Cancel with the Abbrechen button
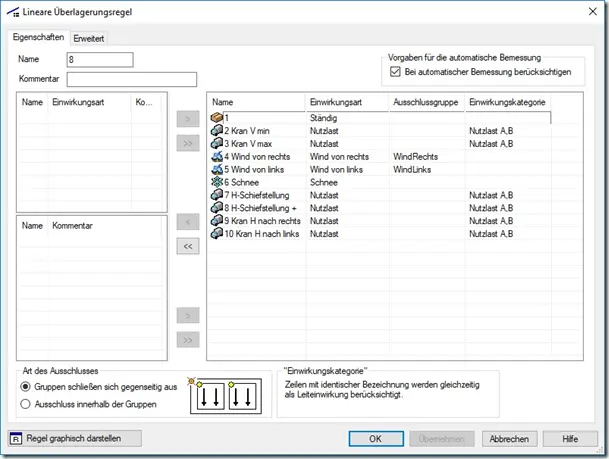This screenshot has height=459, width=609. point(509,439)
